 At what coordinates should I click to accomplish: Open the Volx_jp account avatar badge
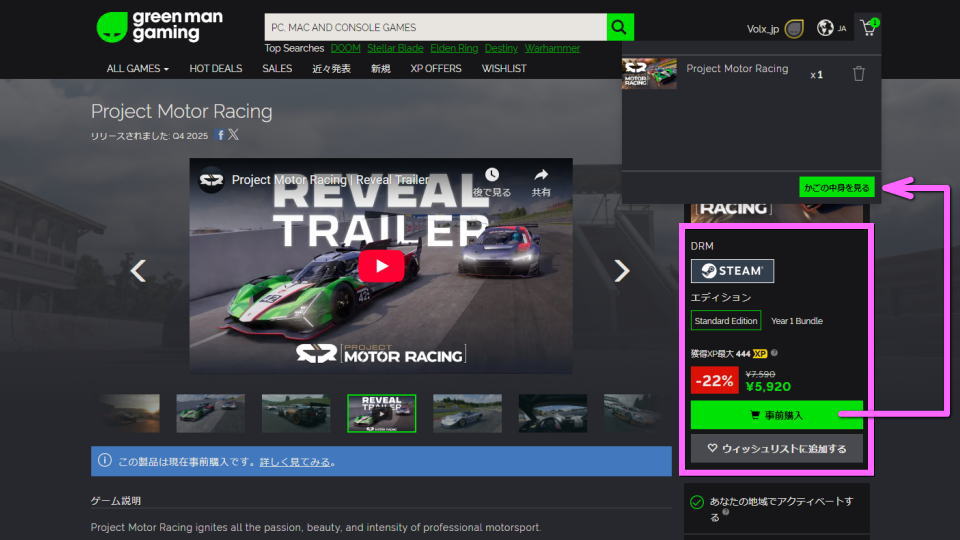[x=794, y=29]
